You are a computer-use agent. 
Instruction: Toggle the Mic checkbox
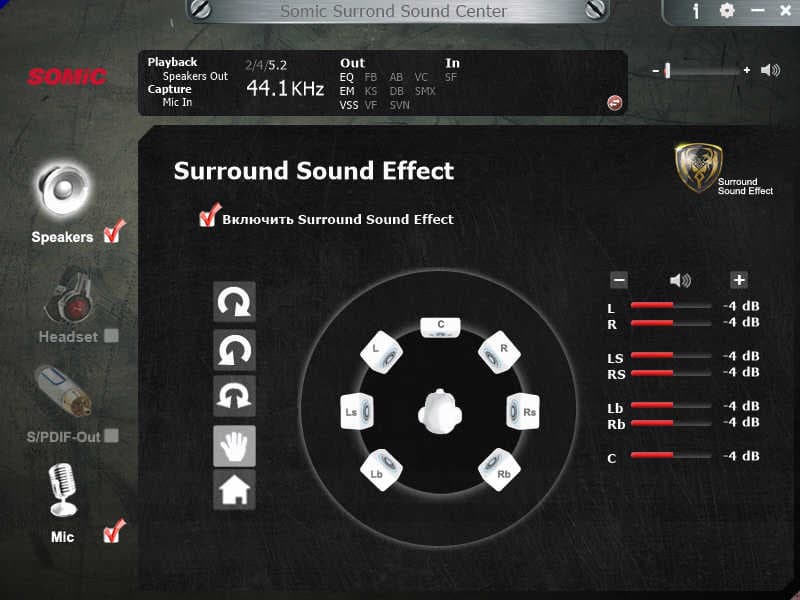coord(114,532)
